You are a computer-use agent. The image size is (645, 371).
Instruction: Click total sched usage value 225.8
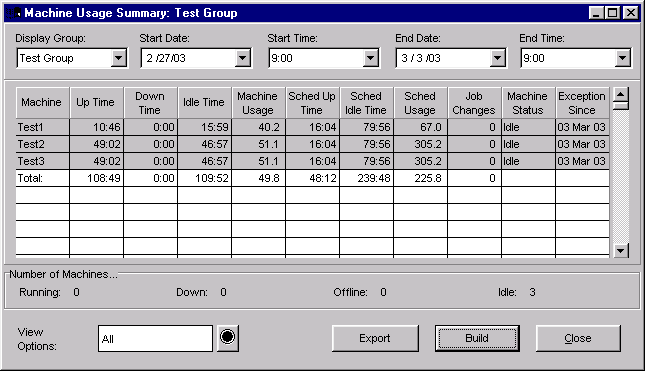428,179
